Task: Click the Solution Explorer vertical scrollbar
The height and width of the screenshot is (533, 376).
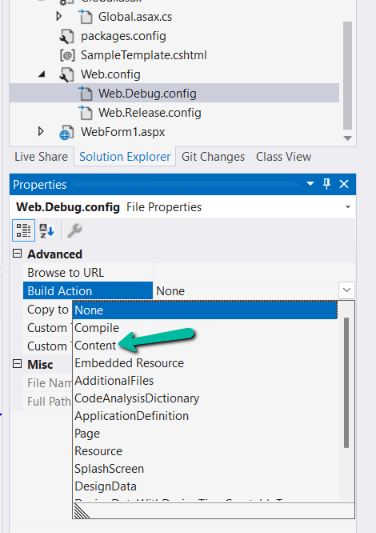Action: click(347, 75)
